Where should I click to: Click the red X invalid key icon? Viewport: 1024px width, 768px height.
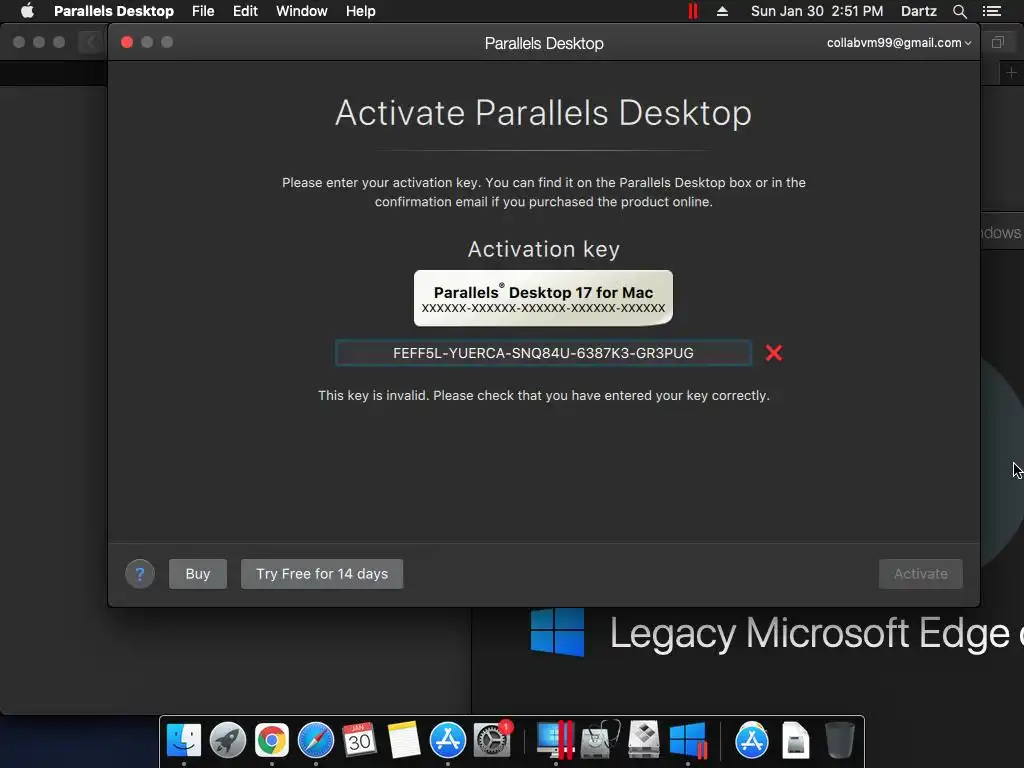coord(774,353)
